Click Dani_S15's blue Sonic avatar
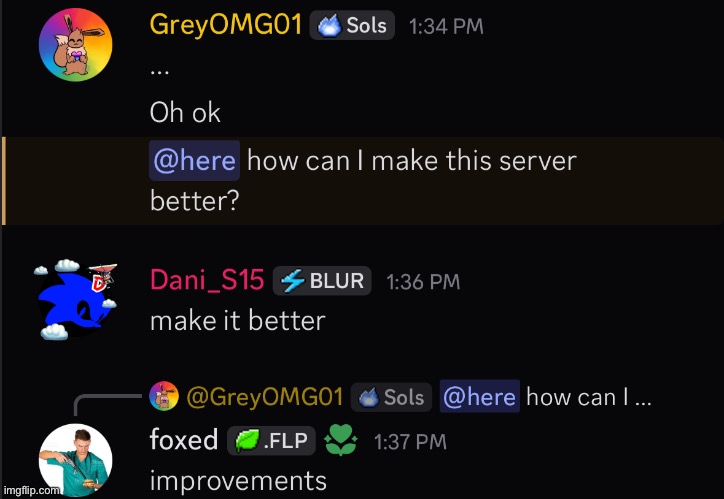This screenshot has width=724, height=499. [x=75, y=299]
